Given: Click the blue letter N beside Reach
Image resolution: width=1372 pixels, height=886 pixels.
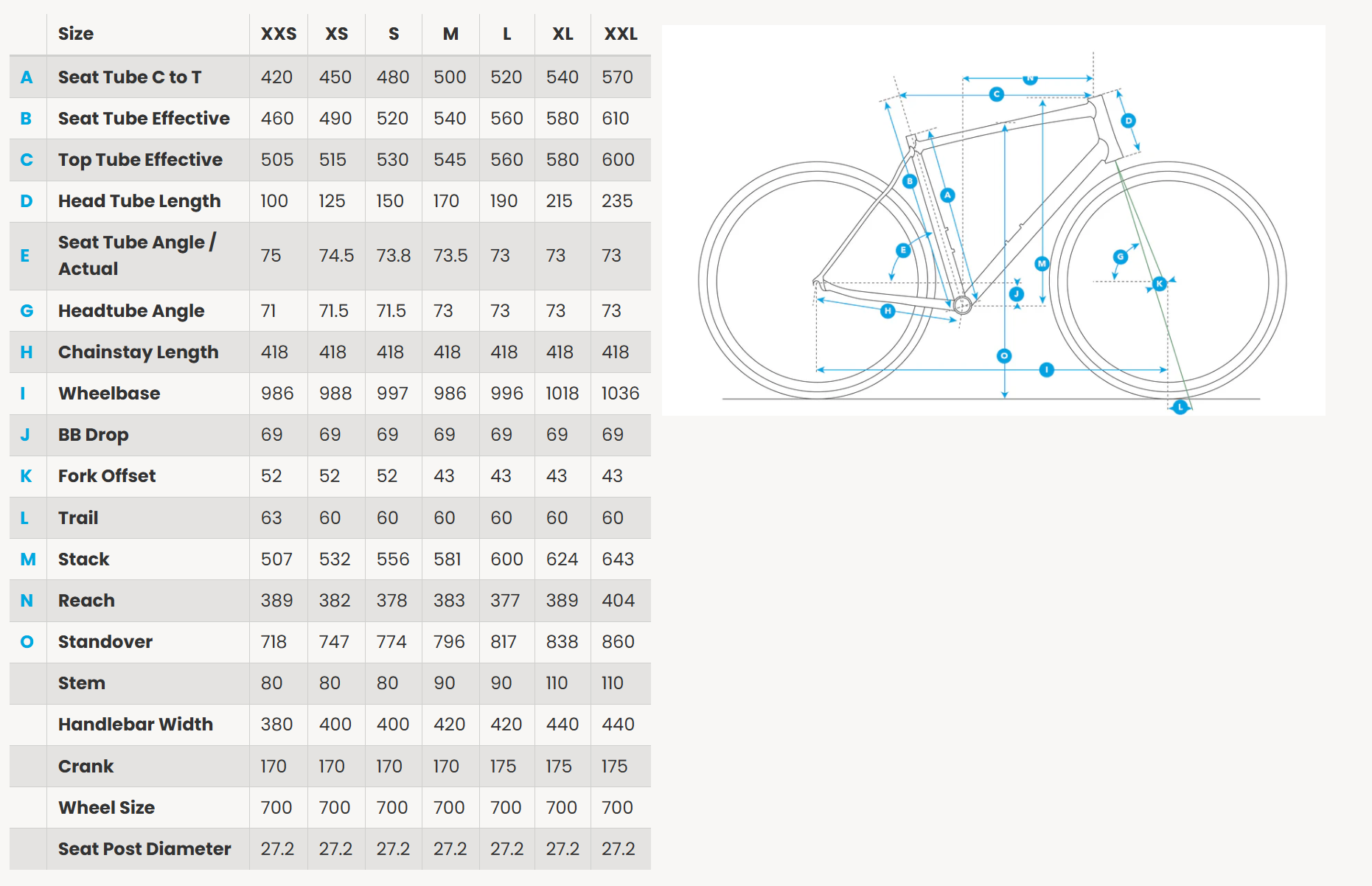Looking at the screenshot, I should point(27,601).
